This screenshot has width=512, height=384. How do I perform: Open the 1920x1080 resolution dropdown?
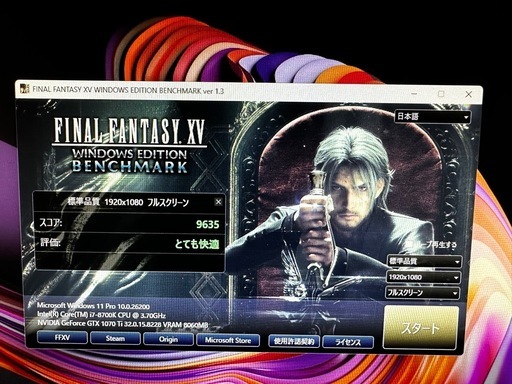click(x=424, y=277)
